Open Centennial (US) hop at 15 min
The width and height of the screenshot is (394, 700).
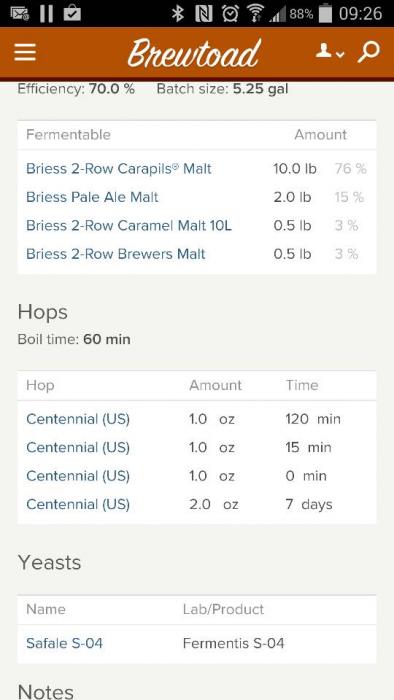(78, 447)
